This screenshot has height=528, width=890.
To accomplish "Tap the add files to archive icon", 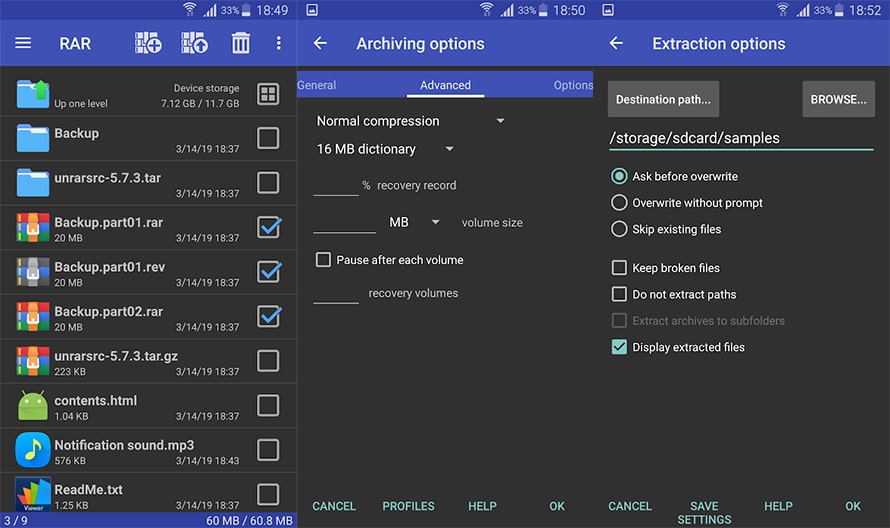I will (148, 43).
